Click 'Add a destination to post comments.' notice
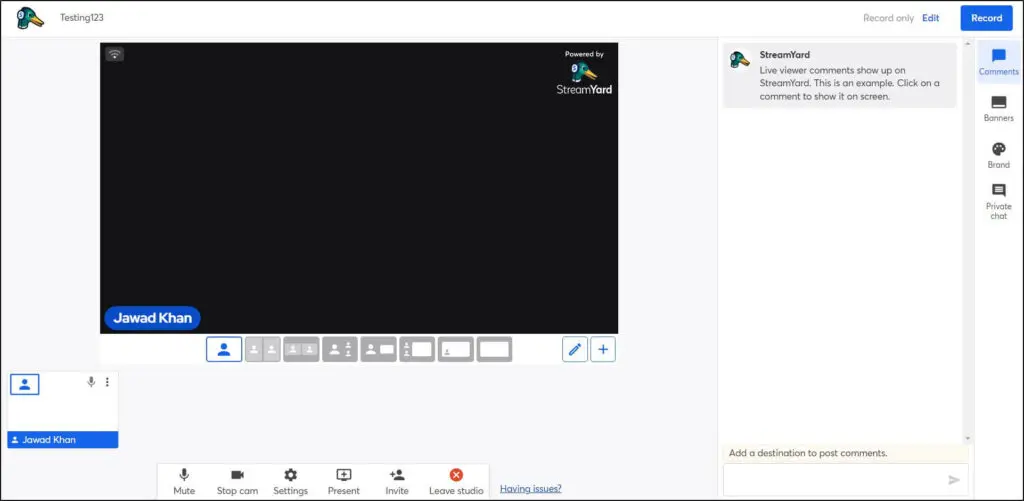The width and height of the screenshot is (1024, 501). click(808, 453)
